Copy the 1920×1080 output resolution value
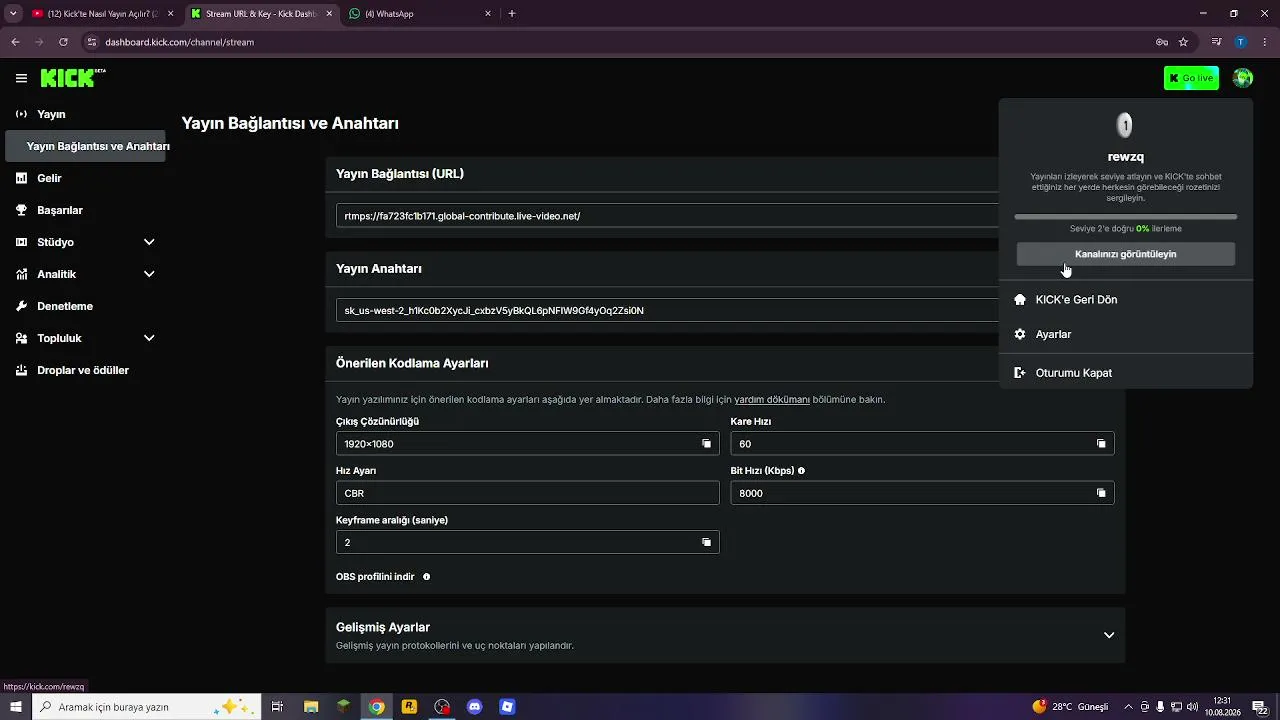1280x720 pixels. coord(706,444)
